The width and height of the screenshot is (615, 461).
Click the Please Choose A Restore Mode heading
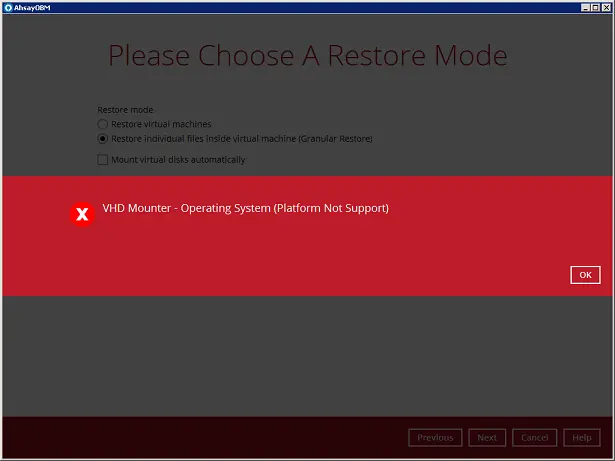click(x=307, y=55)
